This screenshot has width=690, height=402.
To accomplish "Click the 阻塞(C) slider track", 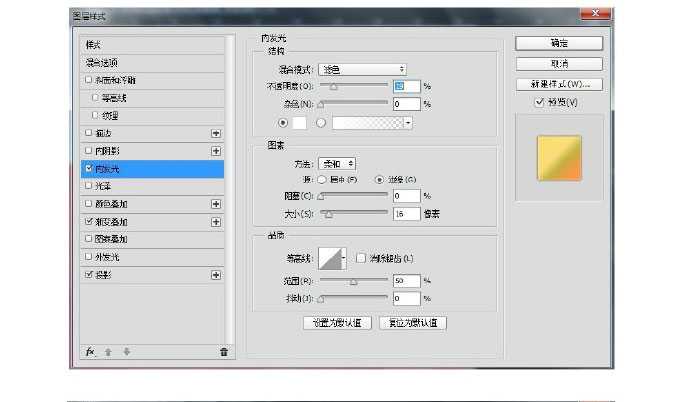I will pos(353,194).
